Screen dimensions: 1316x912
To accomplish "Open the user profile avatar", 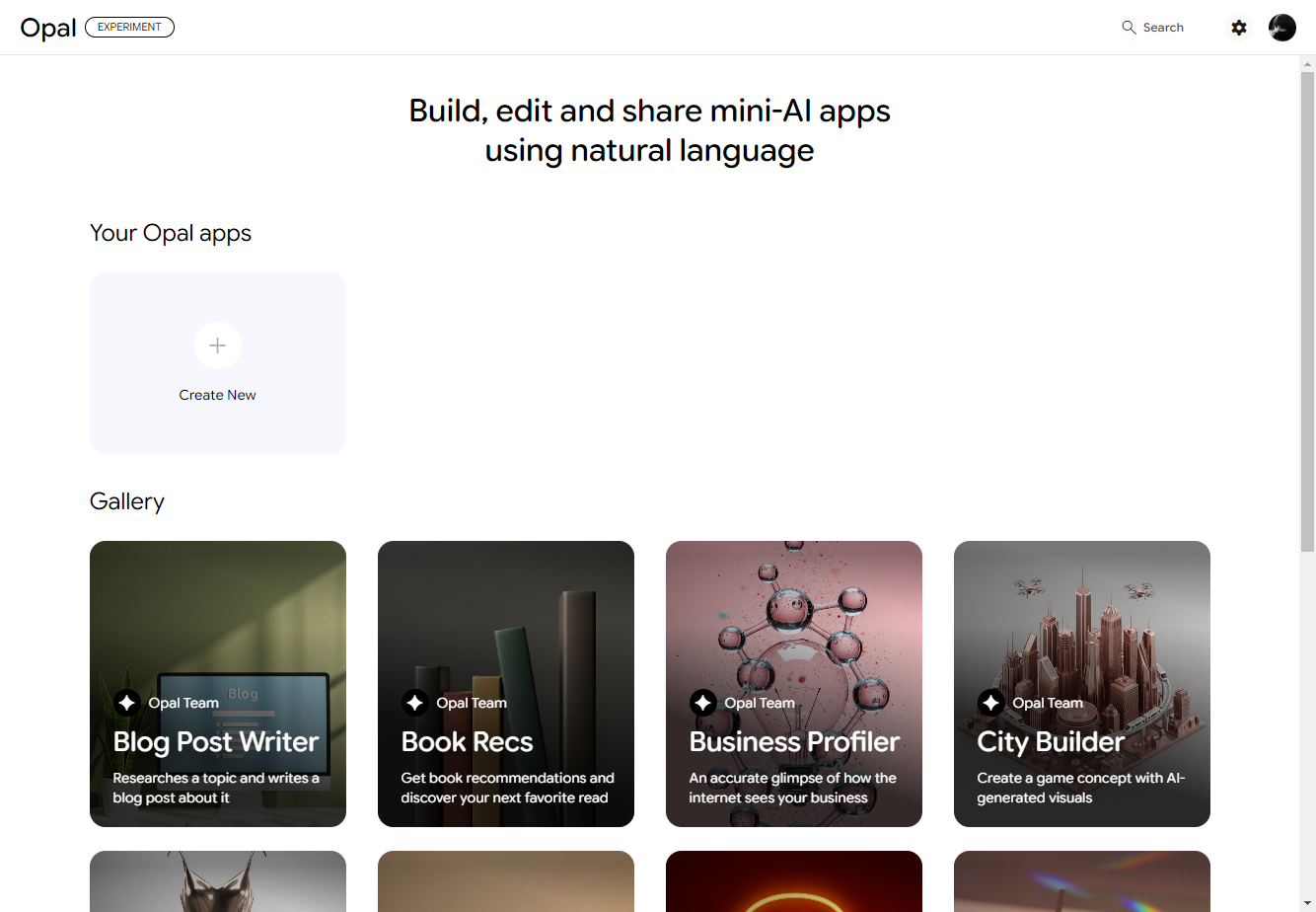I will (x=1282, y=28).
